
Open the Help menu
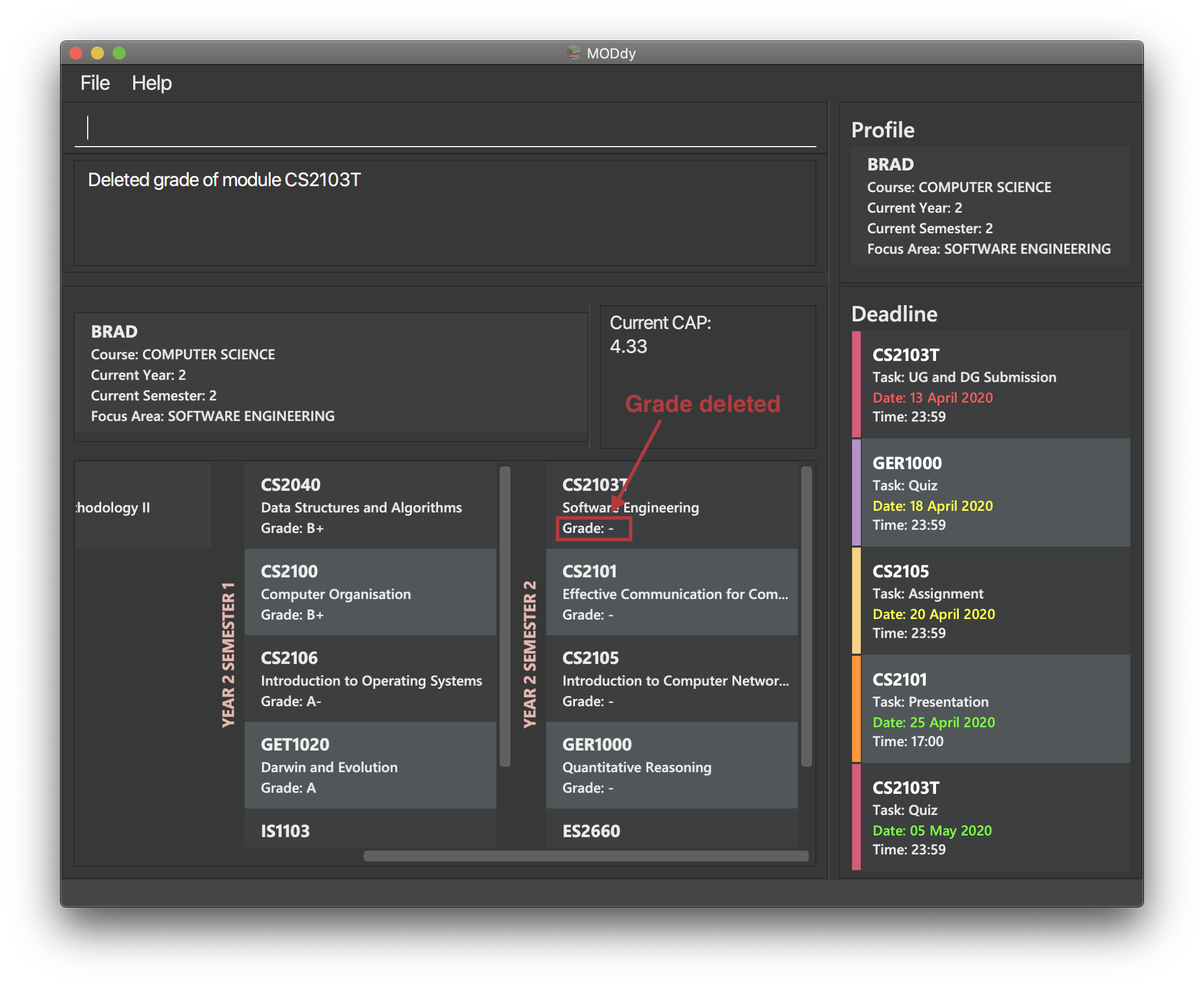click(x=155, y=82)
